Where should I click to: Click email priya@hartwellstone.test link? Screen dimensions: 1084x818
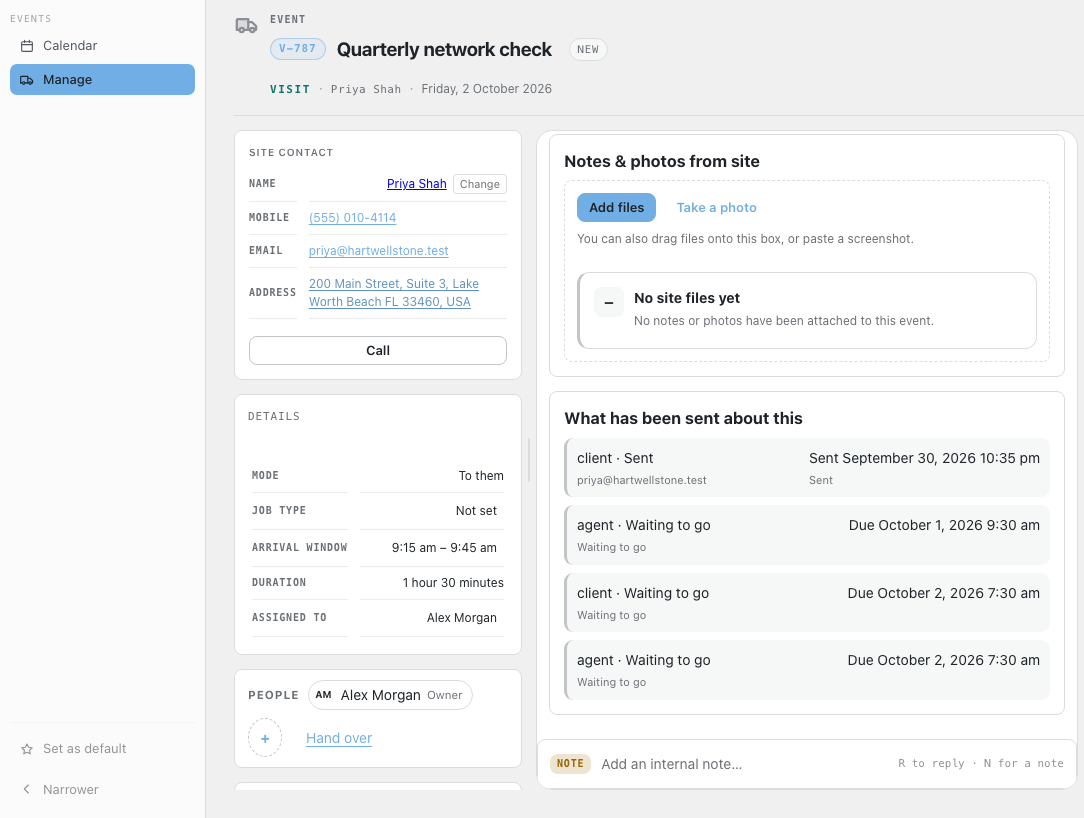coord(379,251)
